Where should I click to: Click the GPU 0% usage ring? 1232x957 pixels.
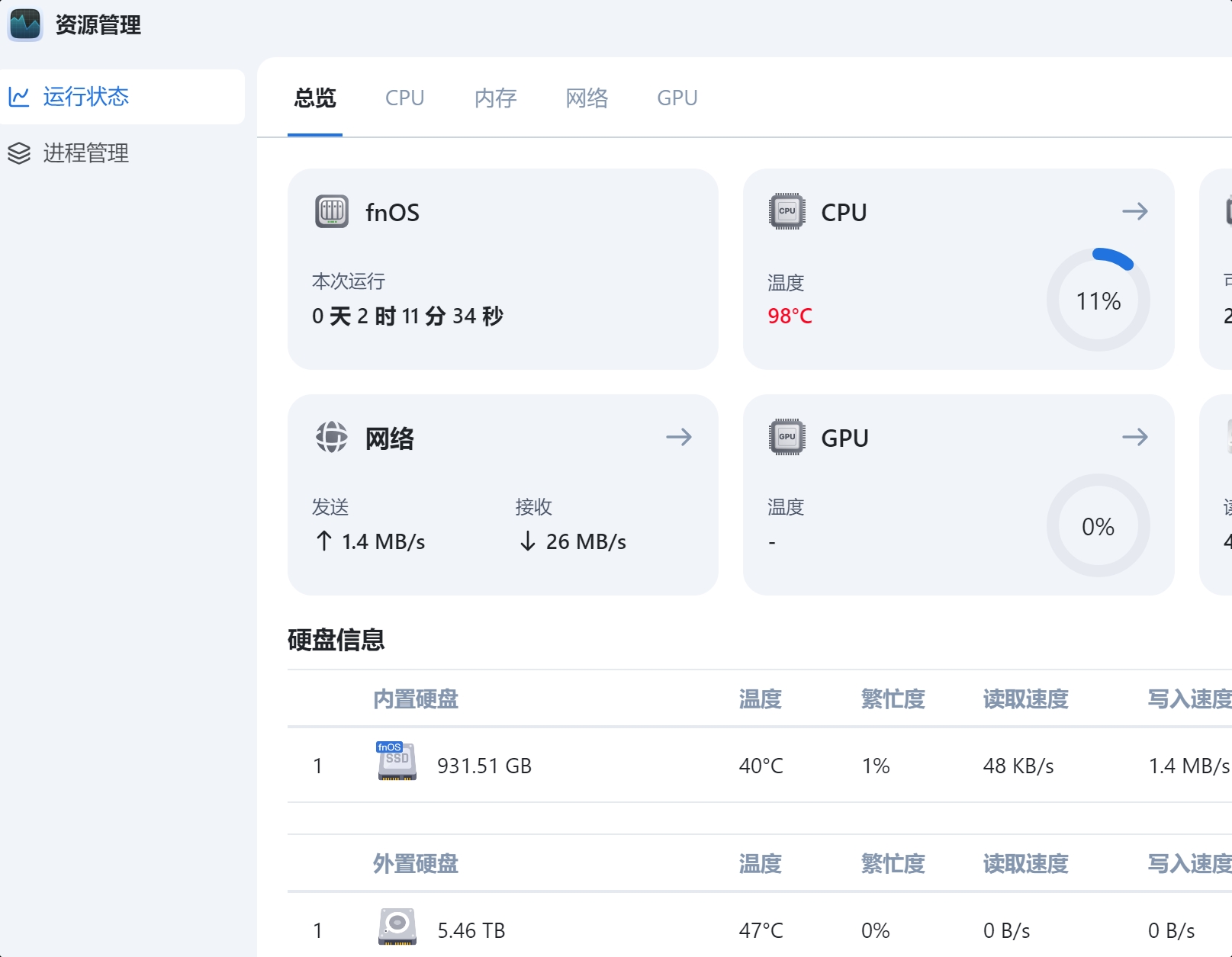pos(1098,525)
